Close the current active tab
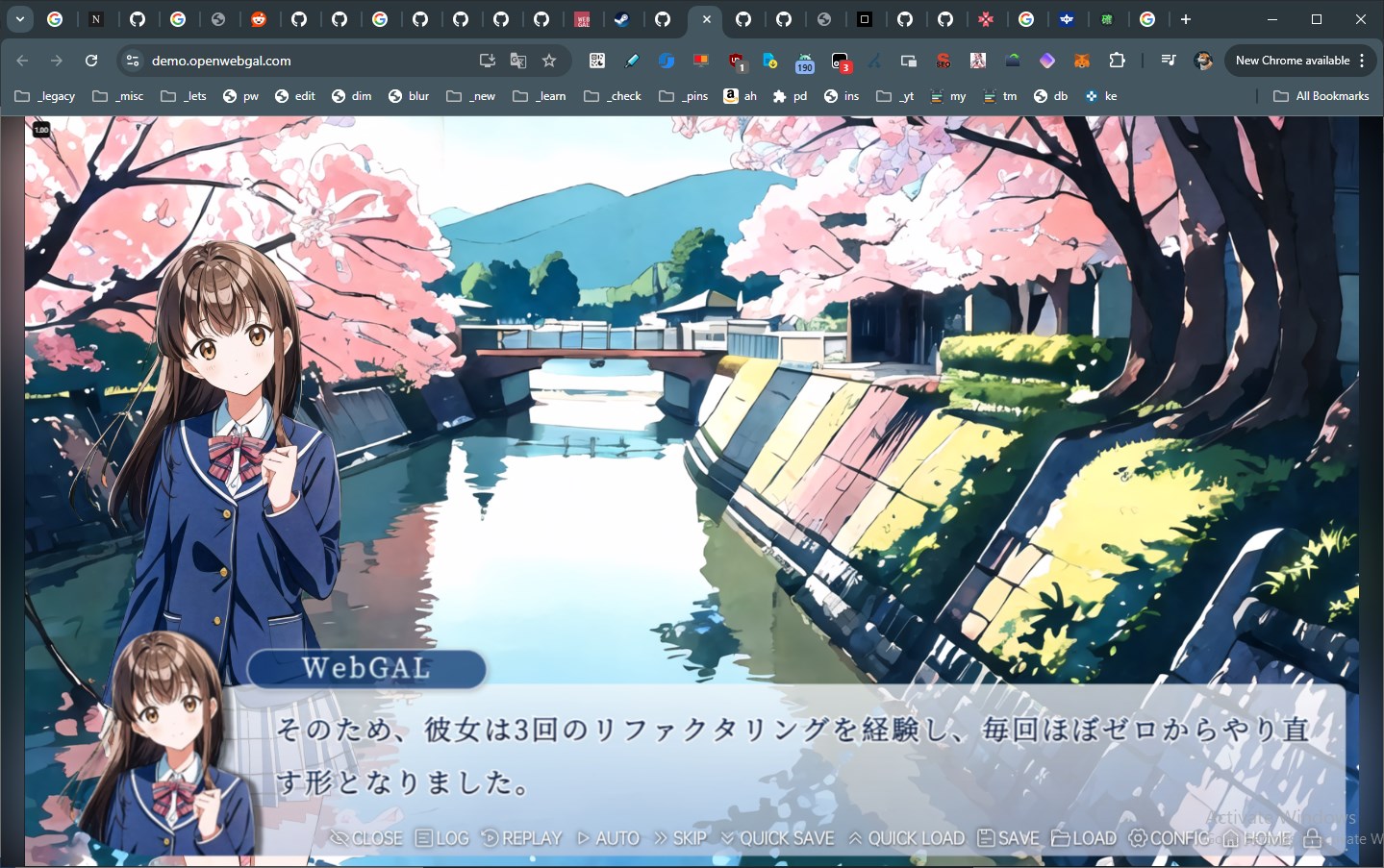This screenshot has height=868, width=1384. [706, 19]
